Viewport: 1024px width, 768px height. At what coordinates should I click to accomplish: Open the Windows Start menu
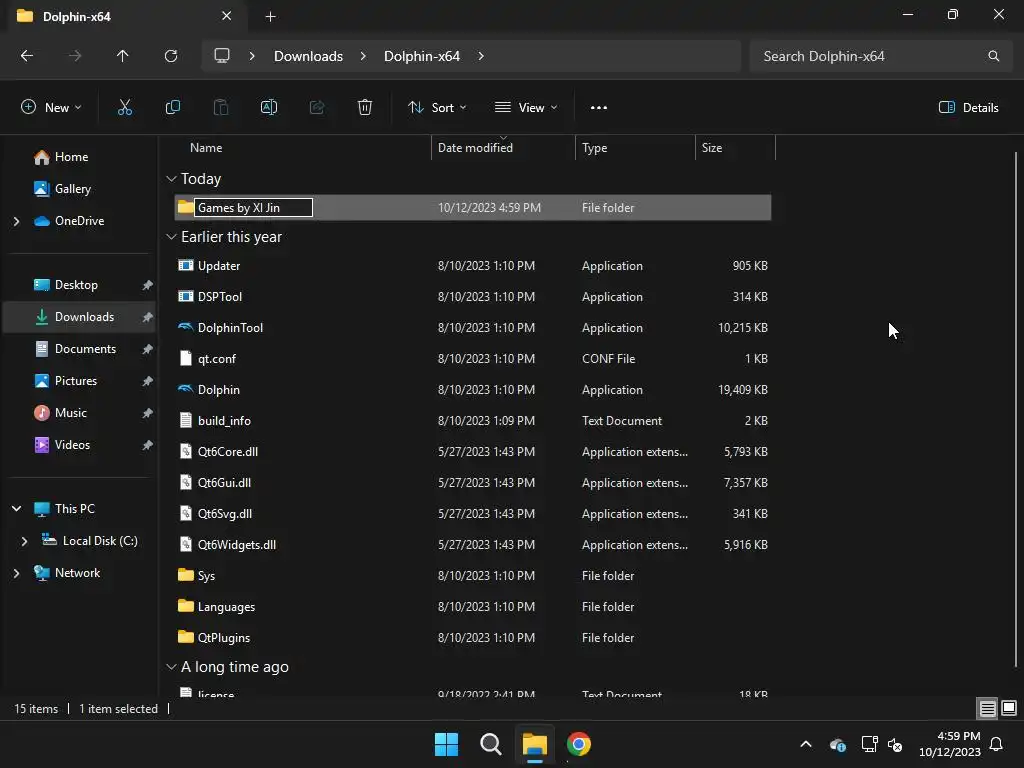point(447,744)
